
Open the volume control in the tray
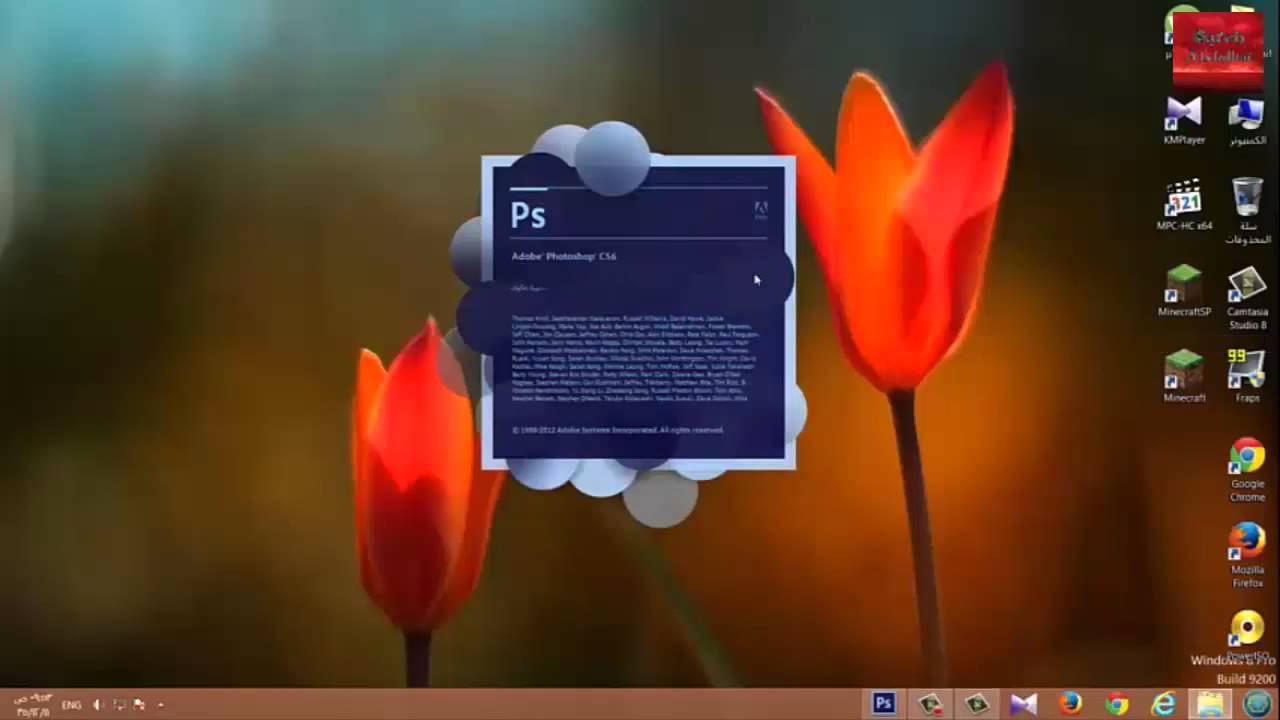[98, 705]
